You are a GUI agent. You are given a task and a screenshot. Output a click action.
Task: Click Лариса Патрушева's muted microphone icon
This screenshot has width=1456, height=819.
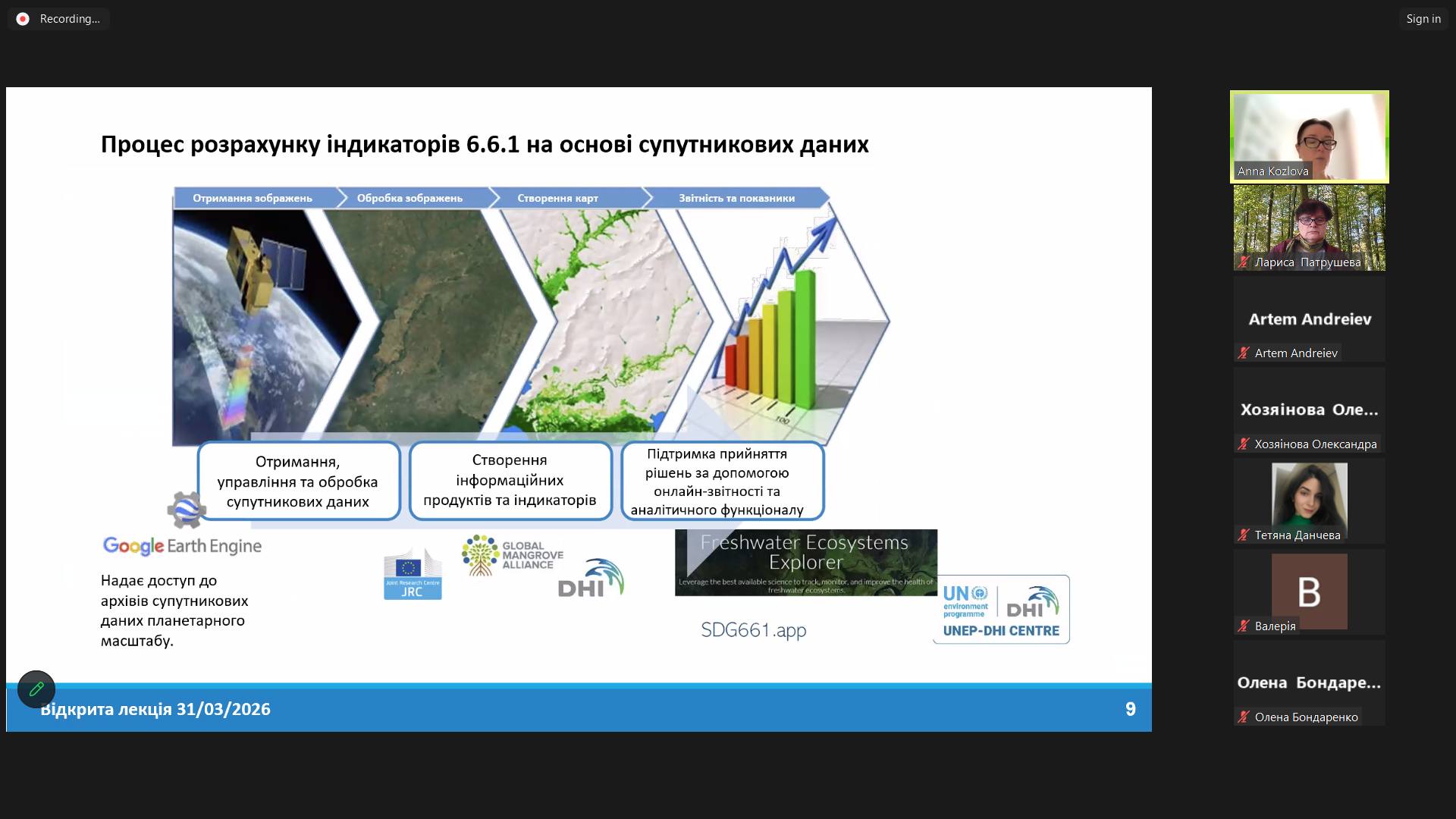point(1244,262)
